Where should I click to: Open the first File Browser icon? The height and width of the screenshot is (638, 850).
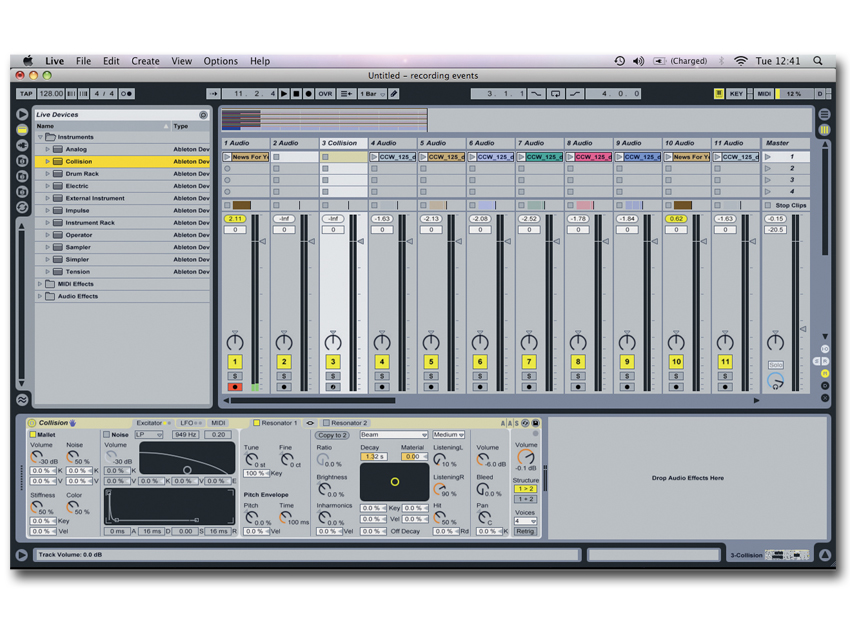22,160
